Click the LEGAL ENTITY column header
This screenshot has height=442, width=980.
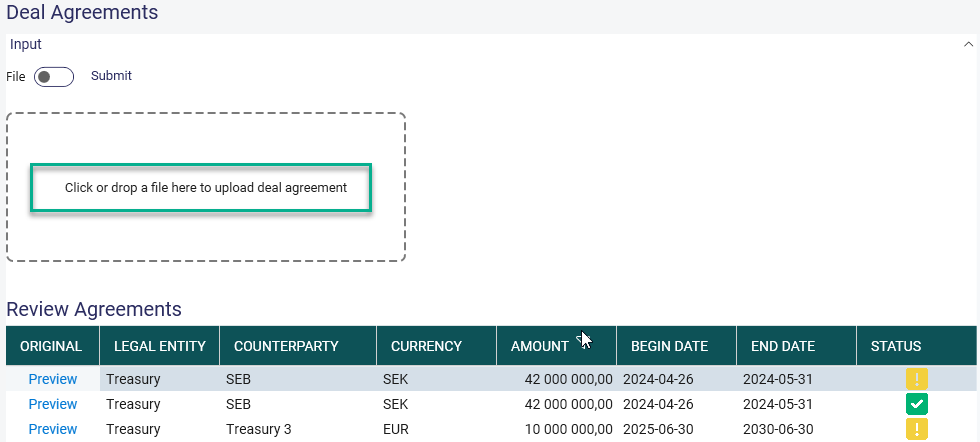click(x=159, y=346)
